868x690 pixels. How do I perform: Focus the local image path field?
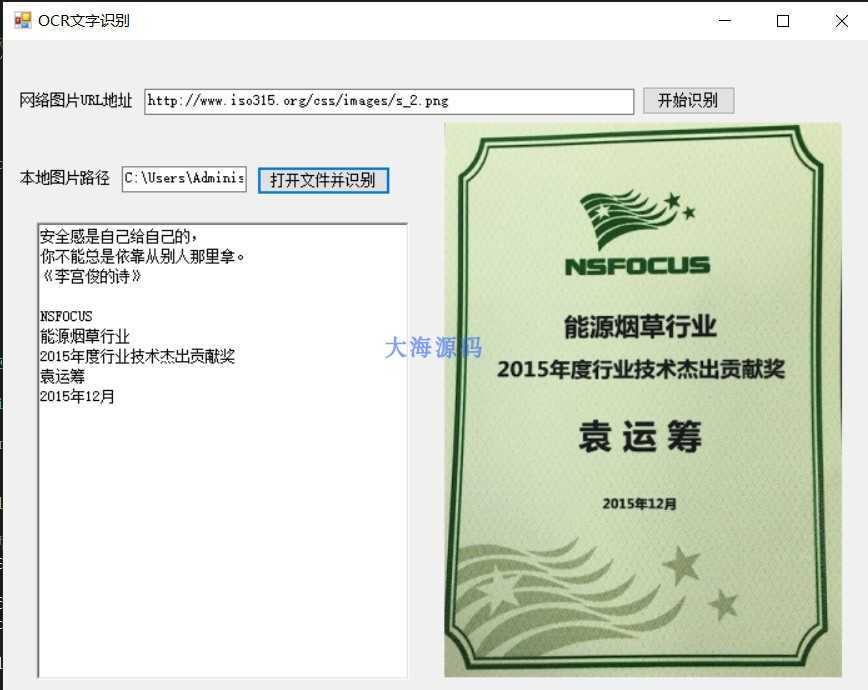point(184,179)
